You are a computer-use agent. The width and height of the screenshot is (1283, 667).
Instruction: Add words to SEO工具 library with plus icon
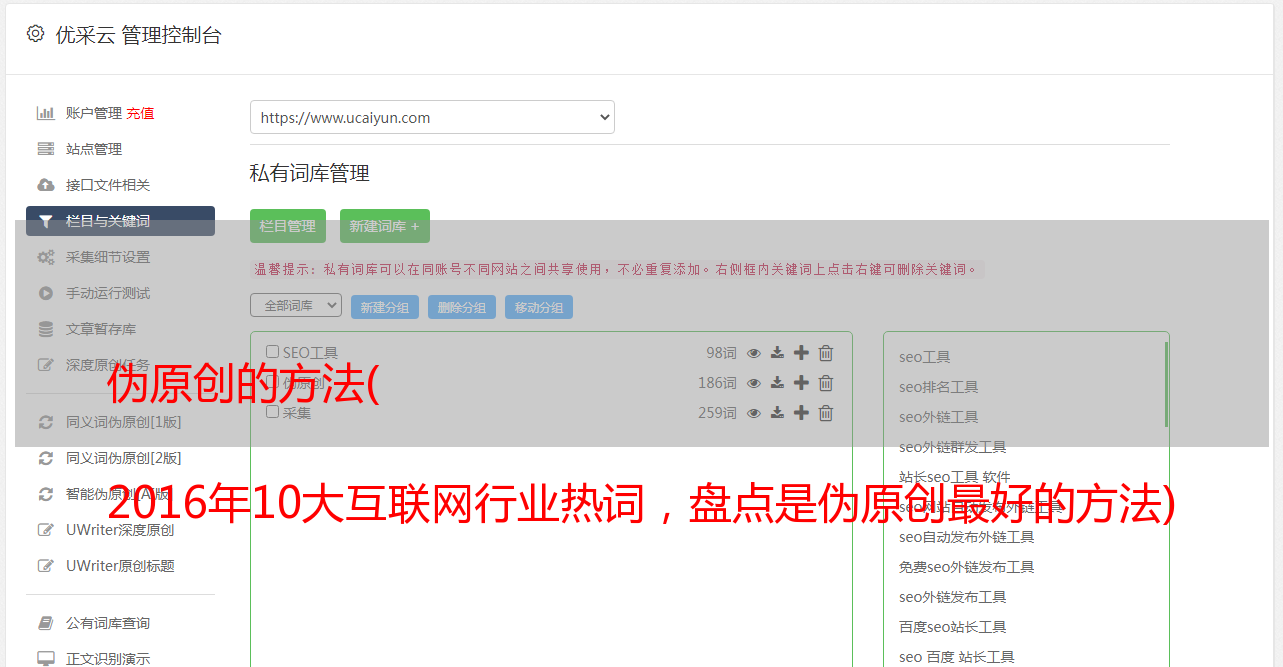(x=801, y=353)
